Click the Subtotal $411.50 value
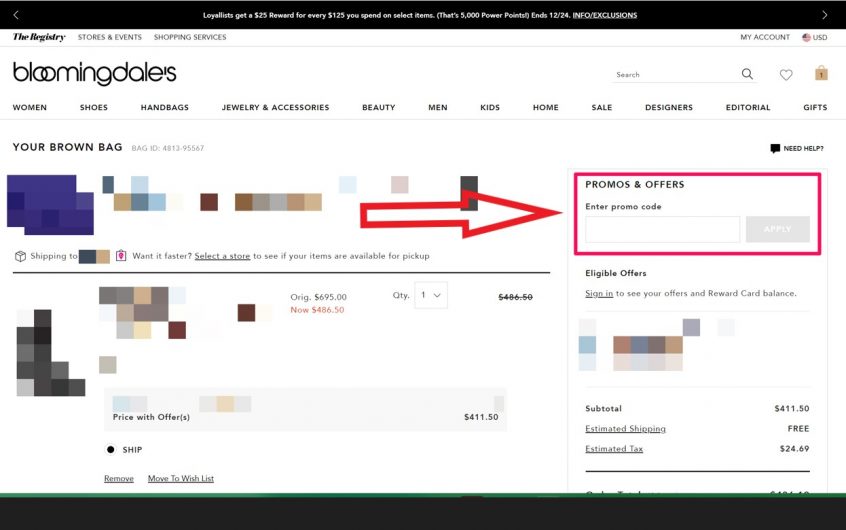 click(x=792, y=409)
